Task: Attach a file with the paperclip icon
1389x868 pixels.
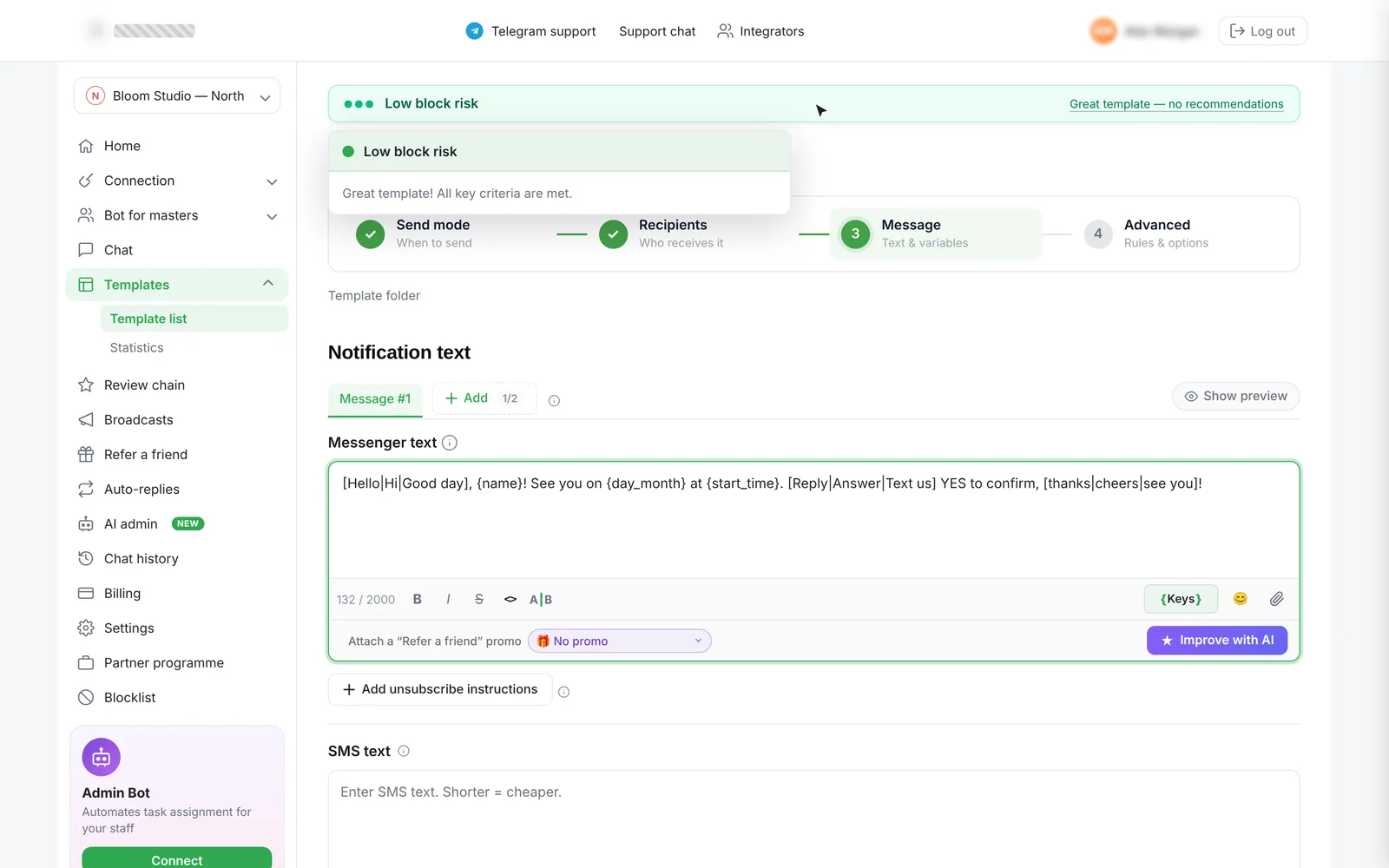Action: 1277,599
